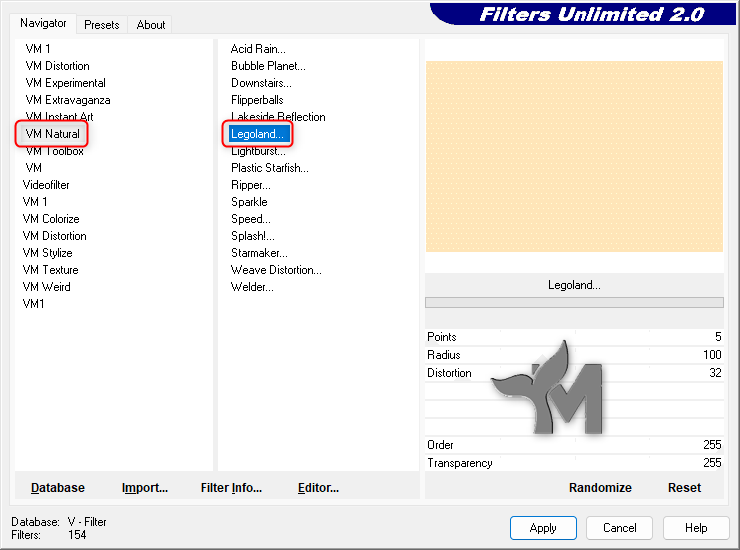The height and width of the screenshot is (550, 740).
Task: Open the Database button
Action: 58,488
